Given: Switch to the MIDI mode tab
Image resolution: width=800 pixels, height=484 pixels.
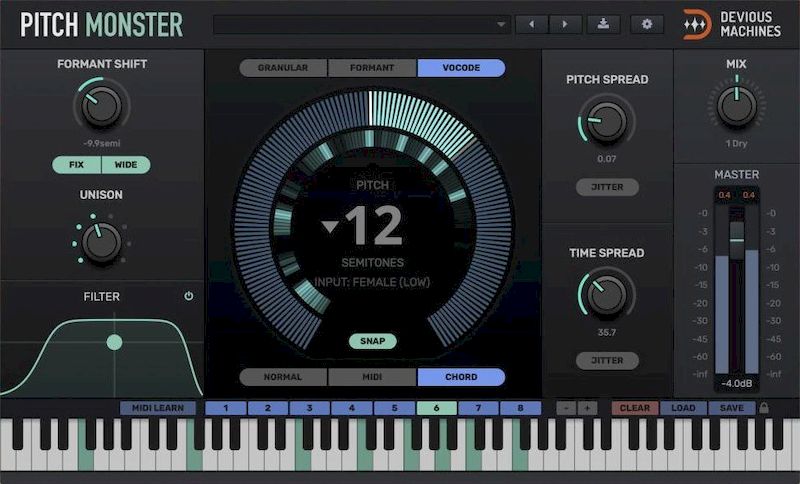Looking at the screenshot, I should coord(372,377).
